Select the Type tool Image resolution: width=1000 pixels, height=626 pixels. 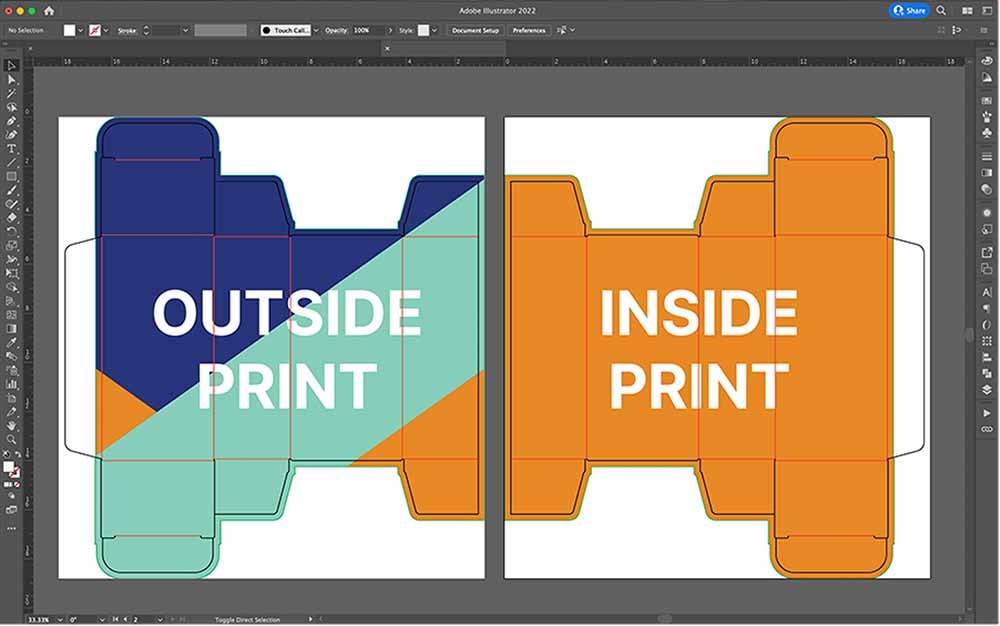11,149
